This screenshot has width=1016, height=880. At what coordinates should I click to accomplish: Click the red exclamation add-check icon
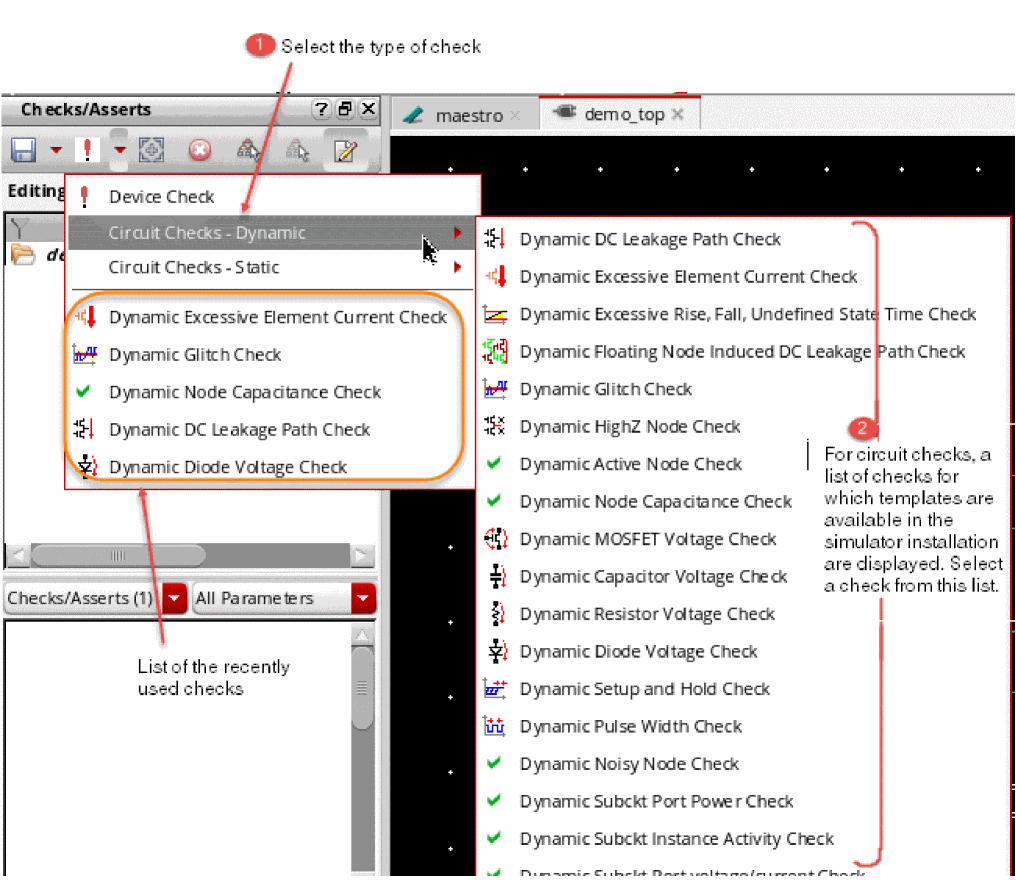click(x=87, y=150)
